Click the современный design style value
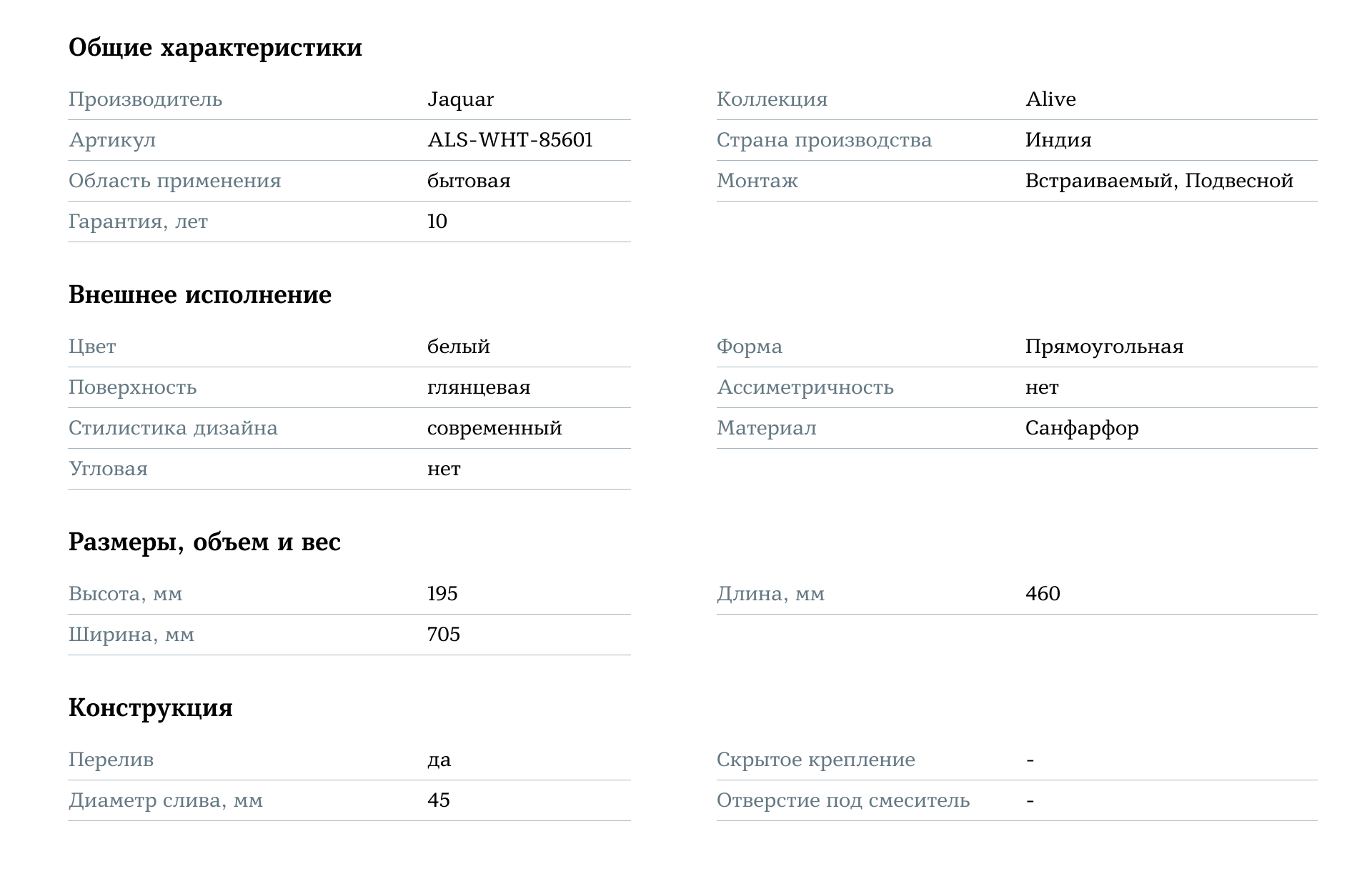Viewport: 1372px width, 884px height. point(494,428)
